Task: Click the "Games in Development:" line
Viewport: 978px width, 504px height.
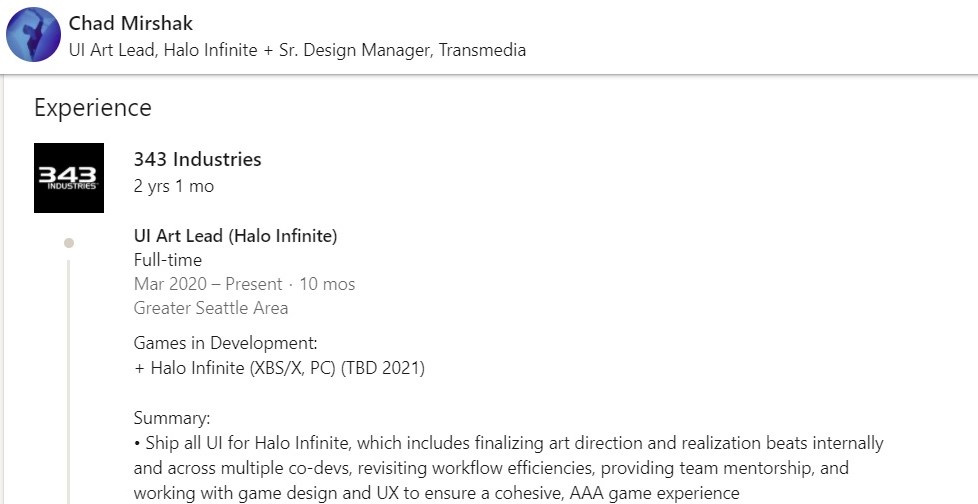Action: [x=225, y=344]
